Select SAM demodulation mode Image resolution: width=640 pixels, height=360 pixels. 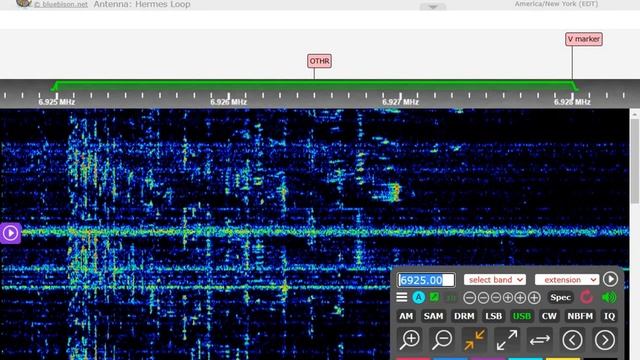click(433, 316)
